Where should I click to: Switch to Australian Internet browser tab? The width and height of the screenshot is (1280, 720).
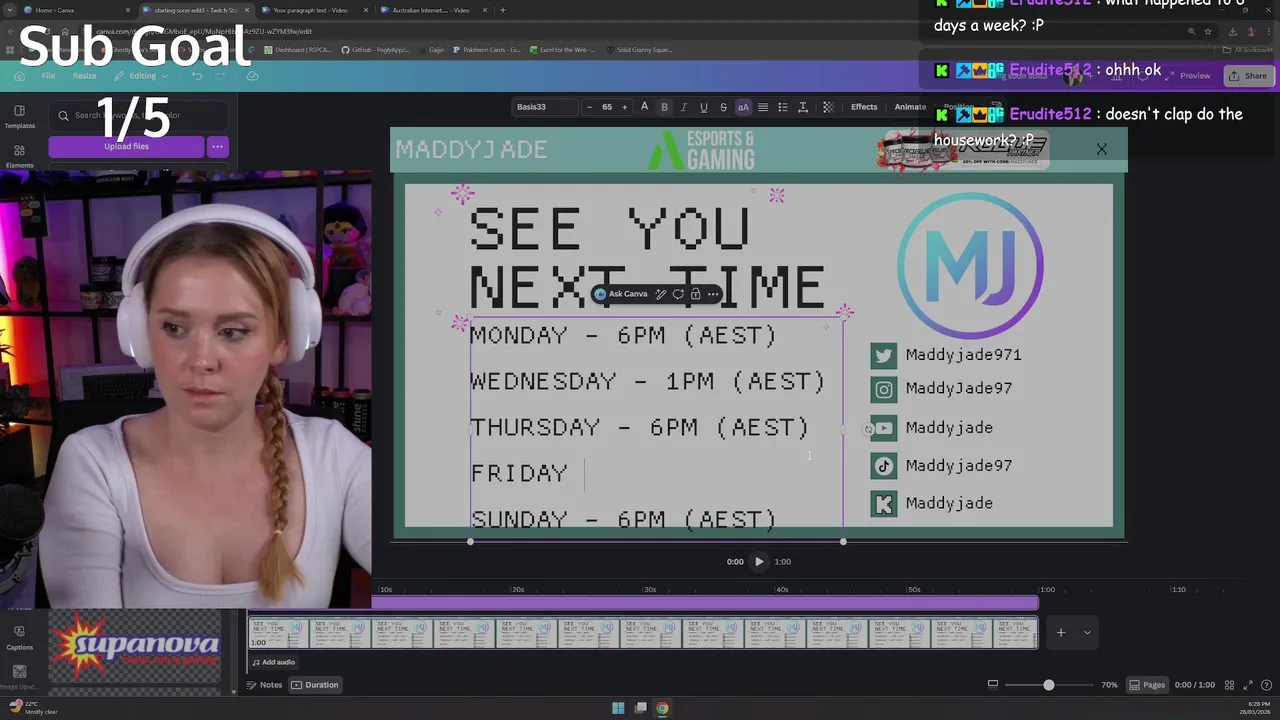pos(433,10)
